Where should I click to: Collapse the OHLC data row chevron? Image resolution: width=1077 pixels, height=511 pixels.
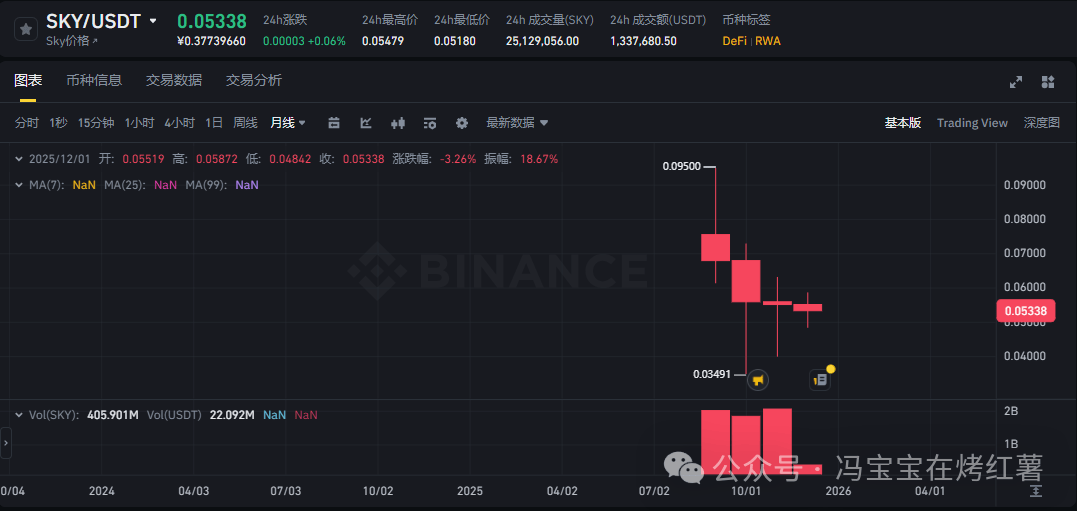pyautogui.click(x=19, y=159)
